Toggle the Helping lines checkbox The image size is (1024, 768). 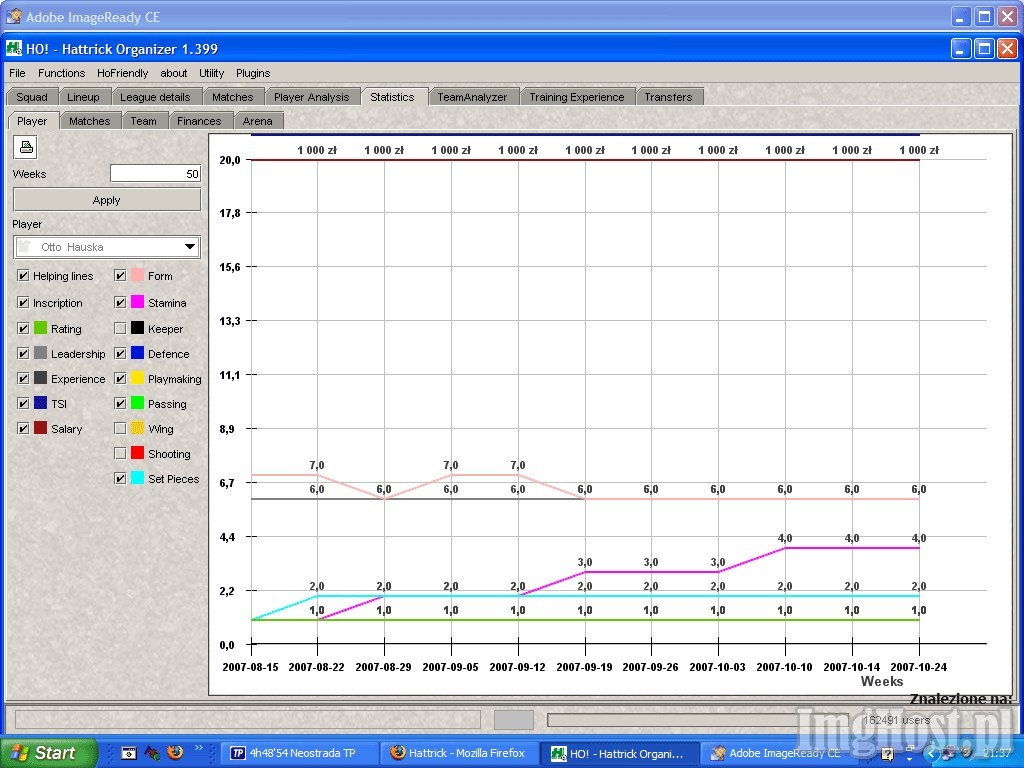pyautogui.click(x=23, y=276)
